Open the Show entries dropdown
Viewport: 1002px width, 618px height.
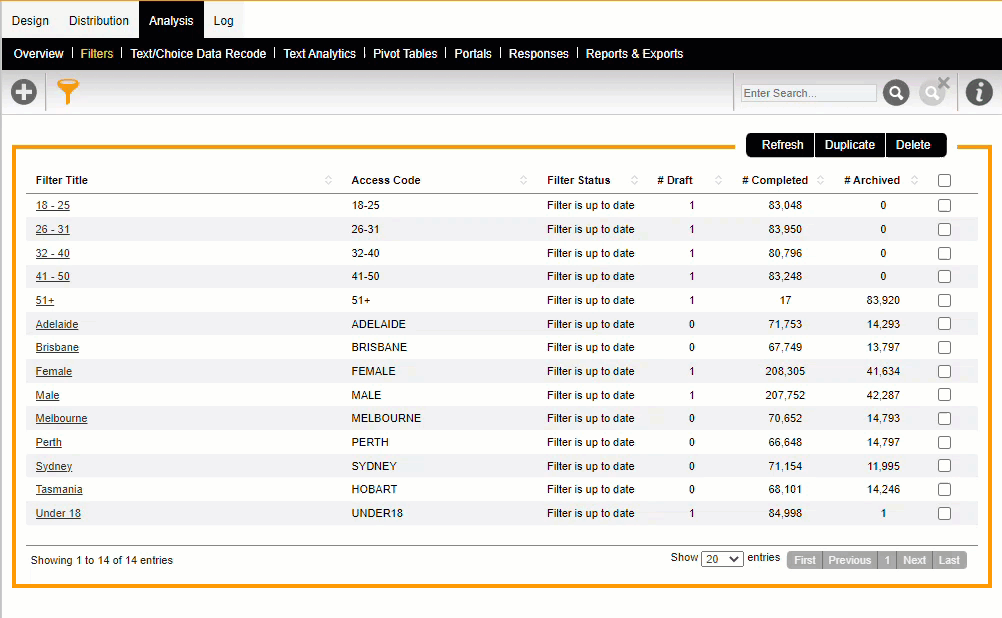(722, 559)
